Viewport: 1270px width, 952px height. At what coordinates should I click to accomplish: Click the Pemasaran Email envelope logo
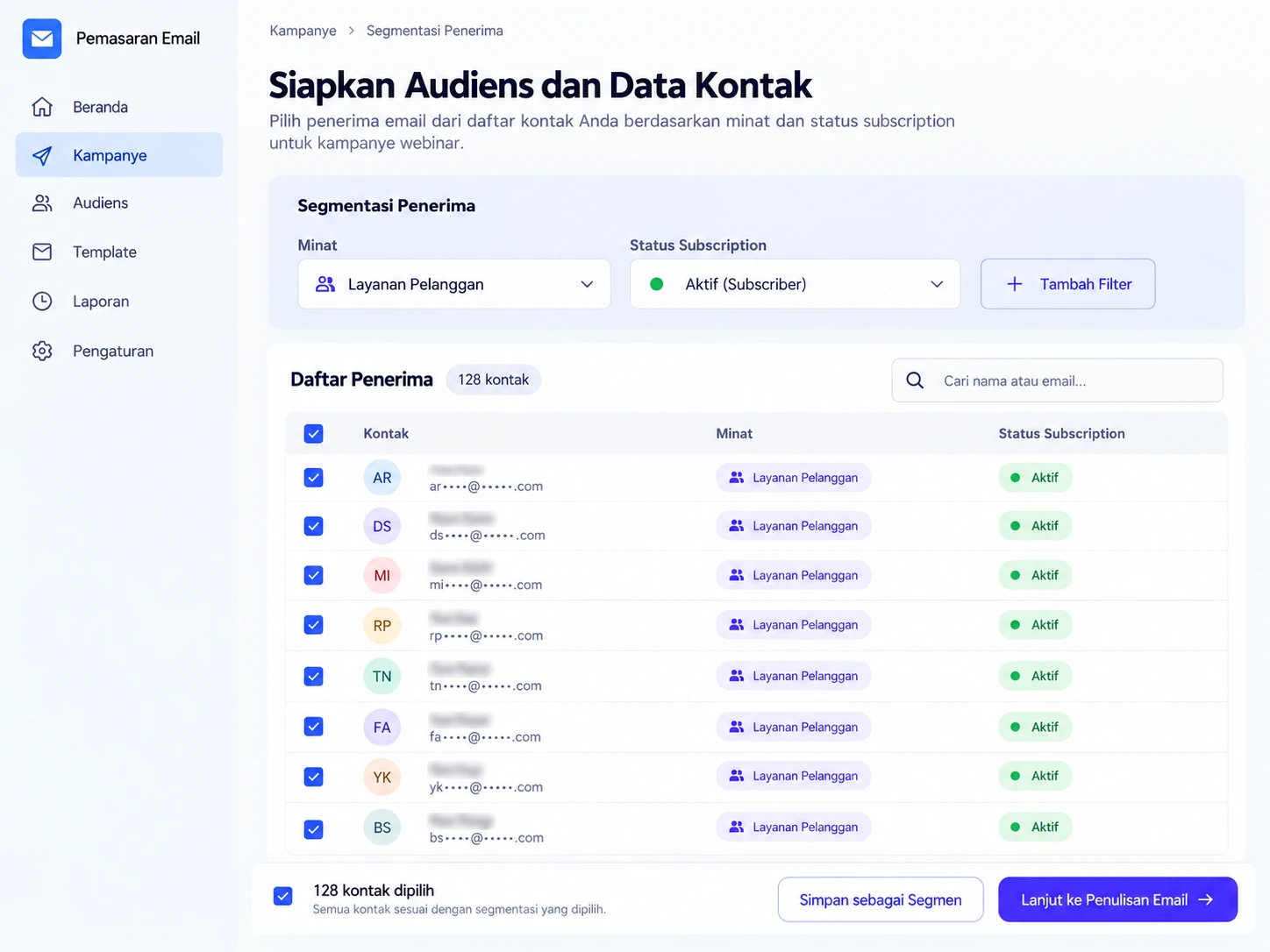[x=42, y=39]
